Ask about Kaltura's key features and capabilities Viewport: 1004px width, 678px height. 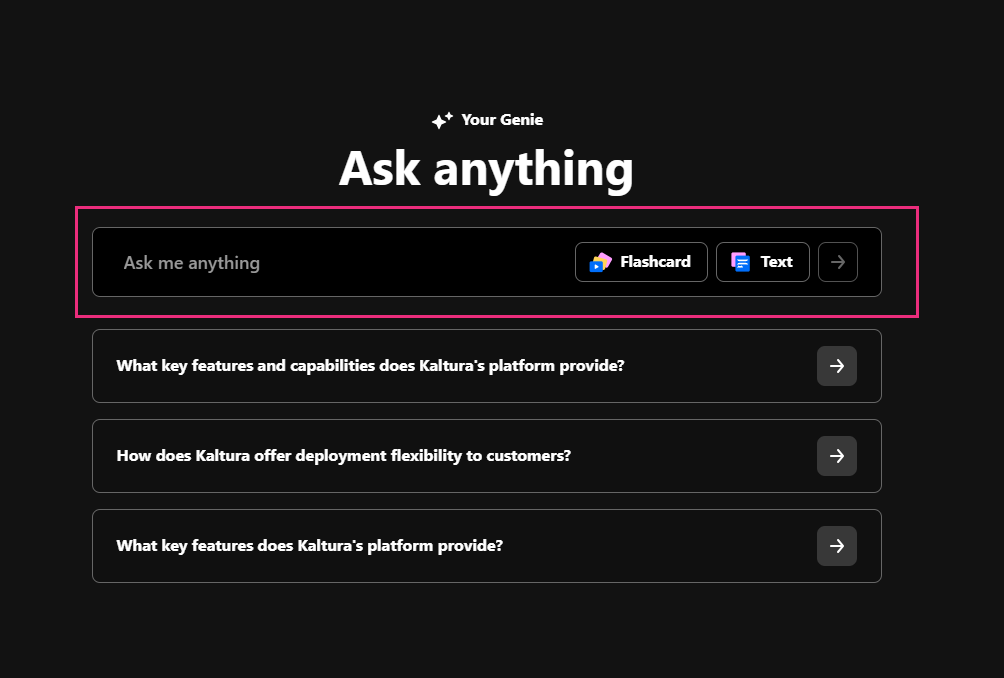click(487, 366)
